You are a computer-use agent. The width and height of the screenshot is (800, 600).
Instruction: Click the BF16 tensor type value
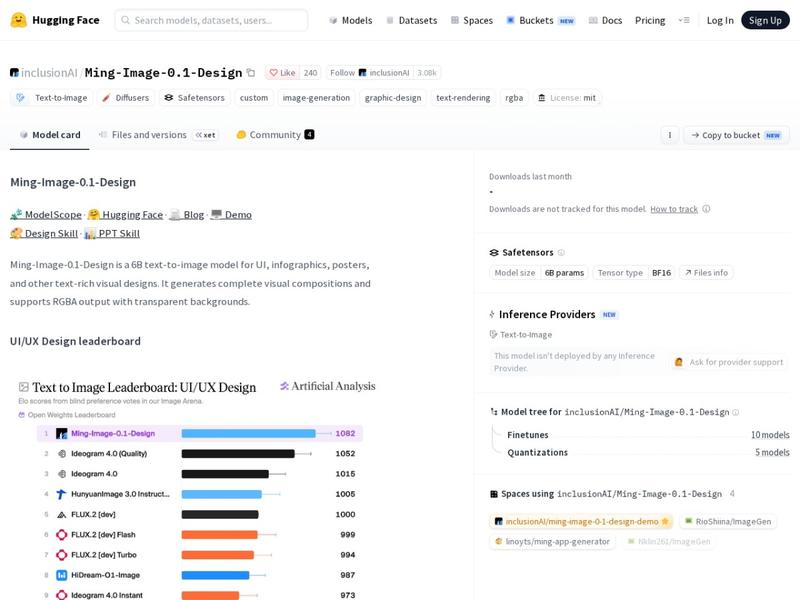coord(661,273)
